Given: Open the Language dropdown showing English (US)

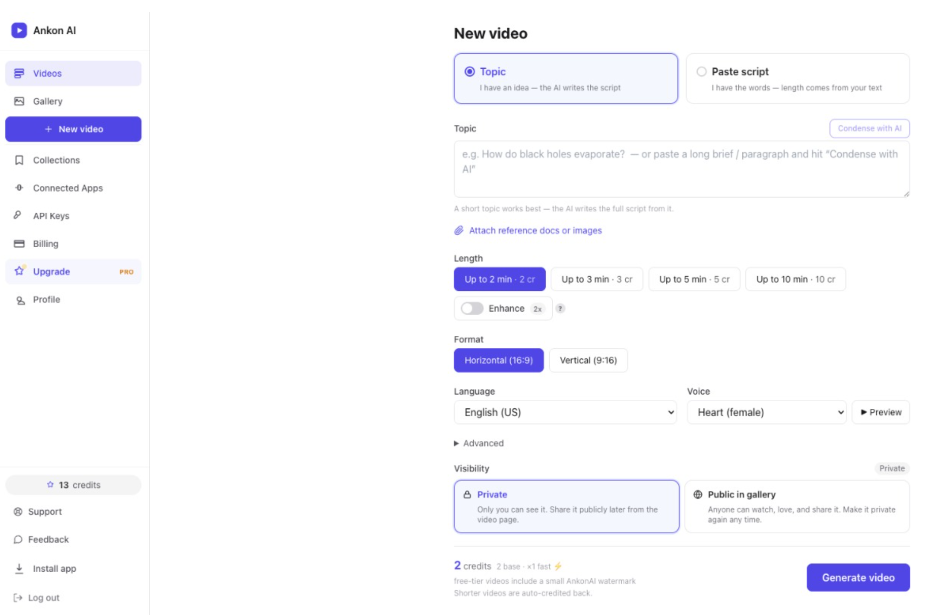Looking at the screenshot, I should (565, 412).
